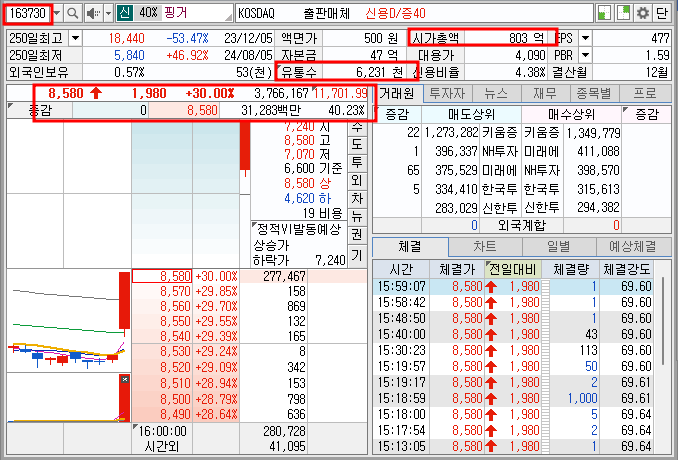Click the 250일최저 price 5,840
The image size is (678, 460).
(x=129, y=55)
